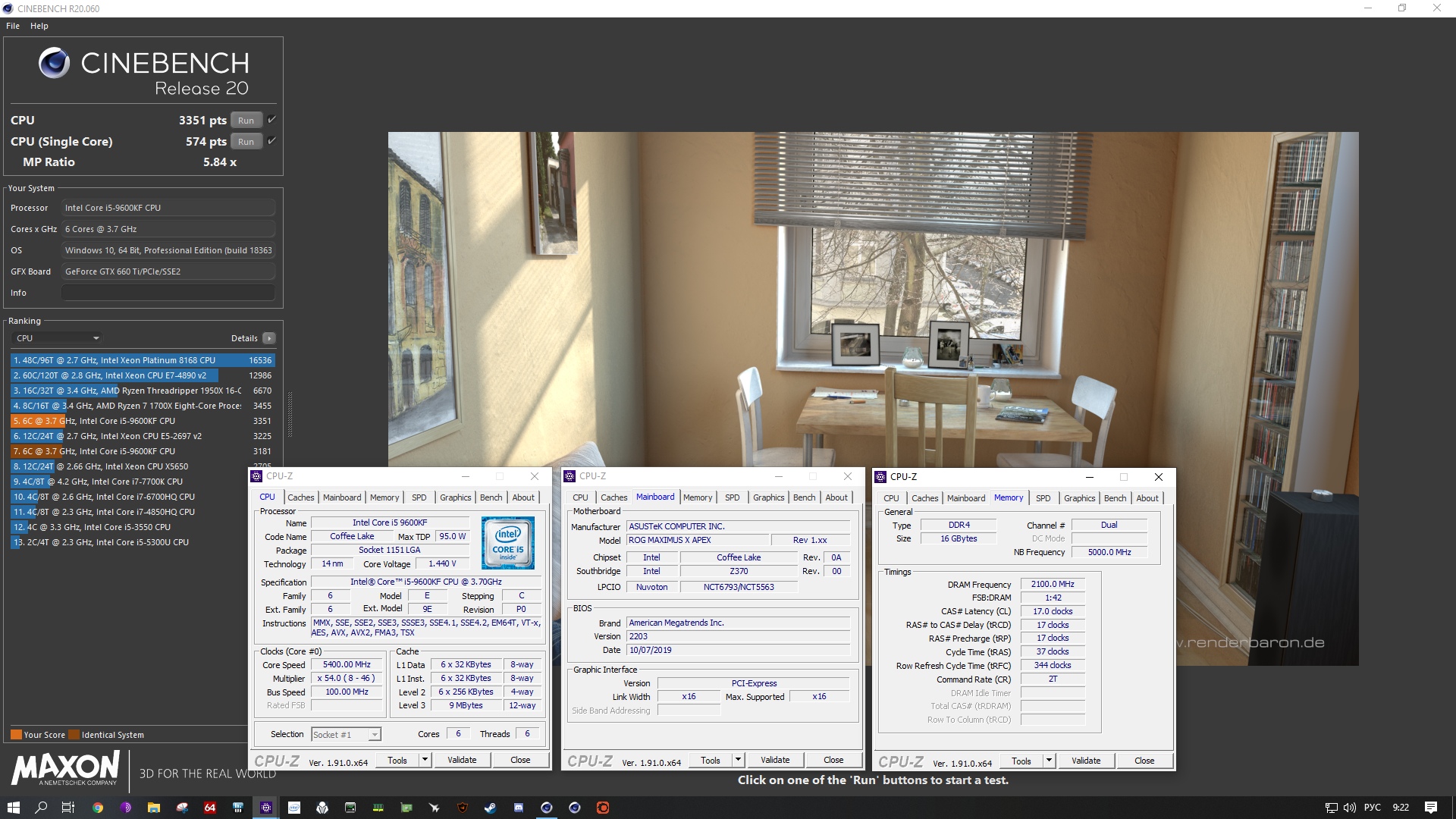This screenshot has width=1456, height=819.
Task: Click model field ROG MAXIMUS X APEX
Action: [x=698, y=540]
